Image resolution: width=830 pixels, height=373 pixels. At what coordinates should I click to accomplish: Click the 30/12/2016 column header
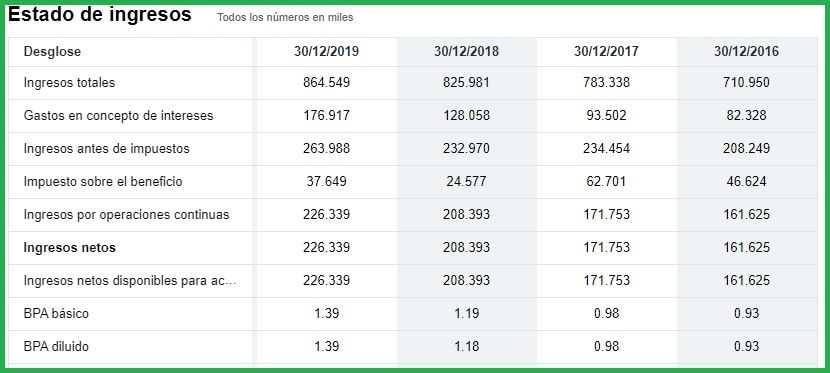point(746,52)
